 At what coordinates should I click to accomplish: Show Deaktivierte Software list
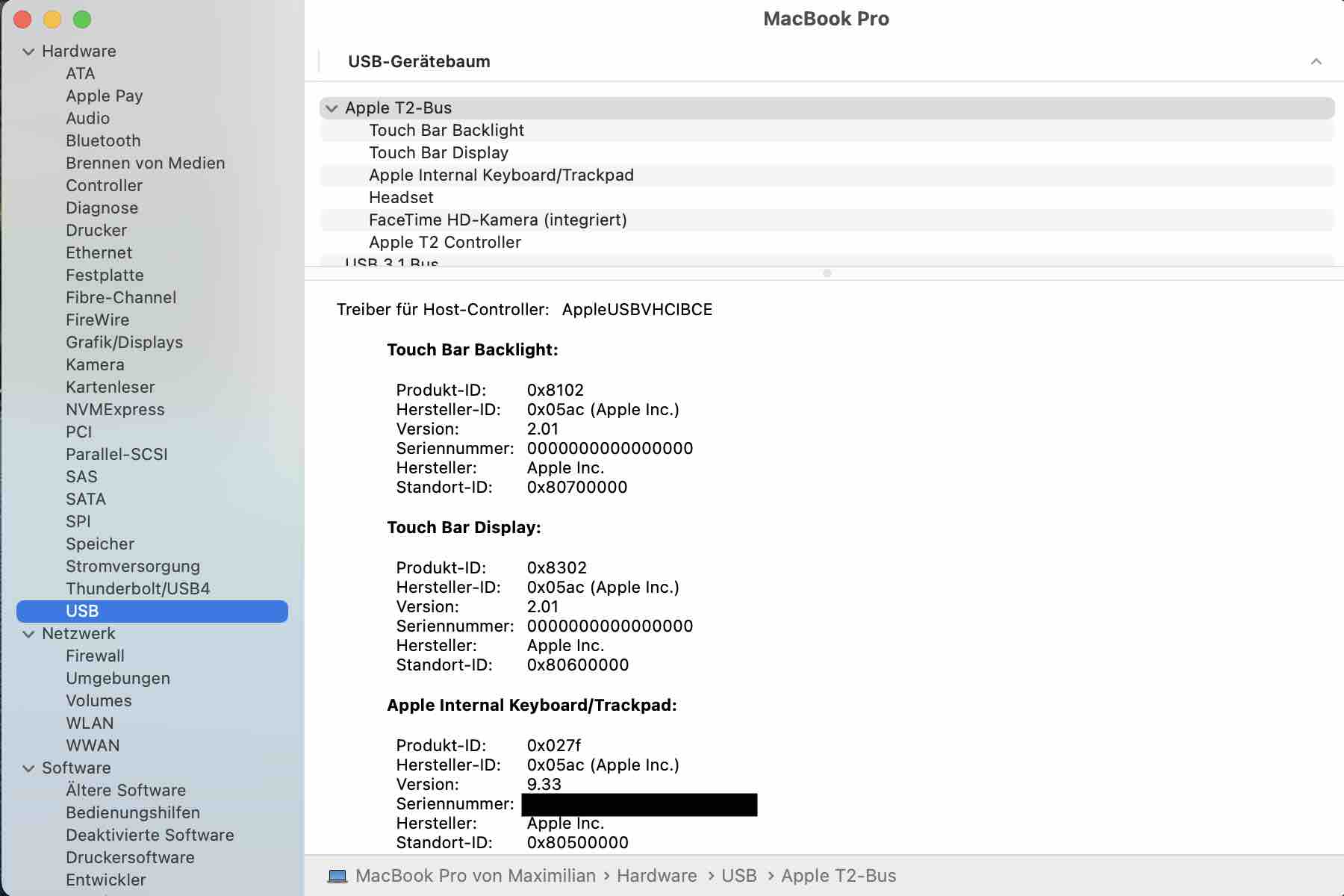150,835
